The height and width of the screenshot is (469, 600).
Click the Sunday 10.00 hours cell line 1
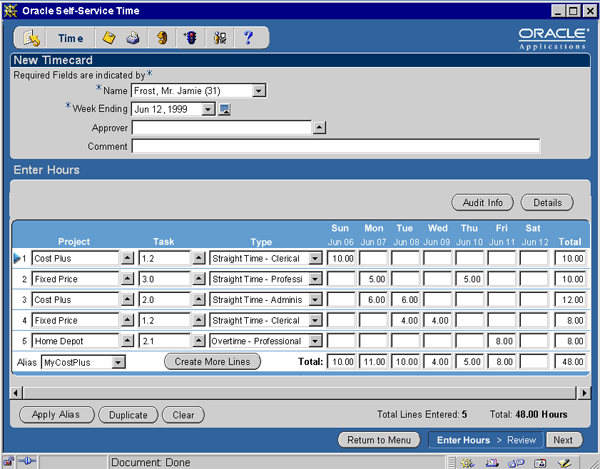point(341,258)
